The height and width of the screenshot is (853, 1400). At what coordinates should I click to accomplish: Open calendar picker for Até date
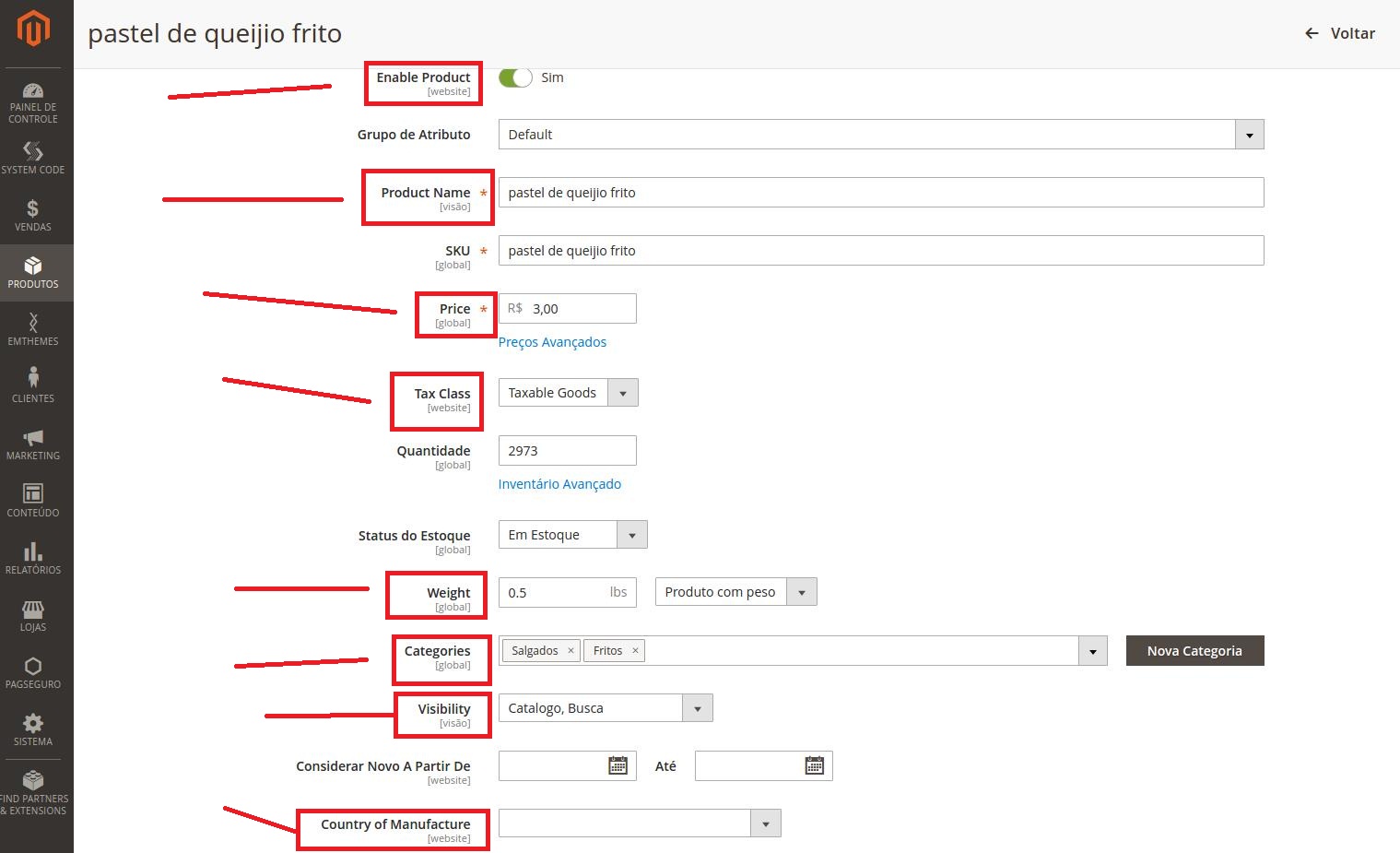click(x=814, y=765)
